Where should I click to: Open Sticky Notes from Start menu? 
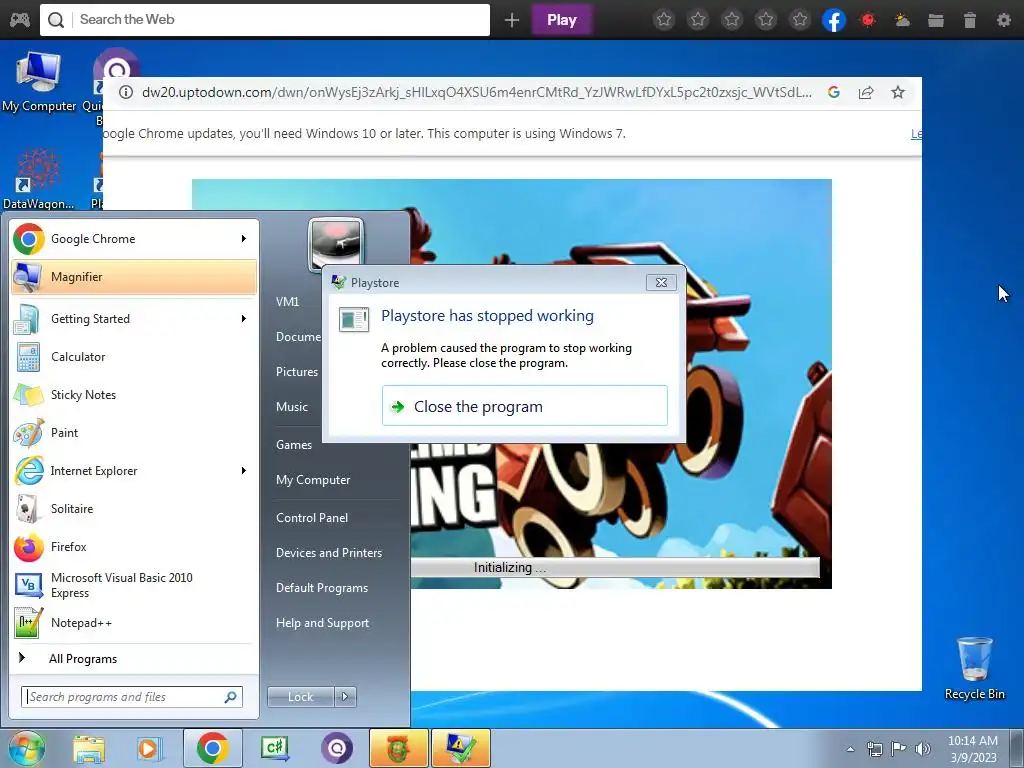pyautogui.click(x=134, y=394)
